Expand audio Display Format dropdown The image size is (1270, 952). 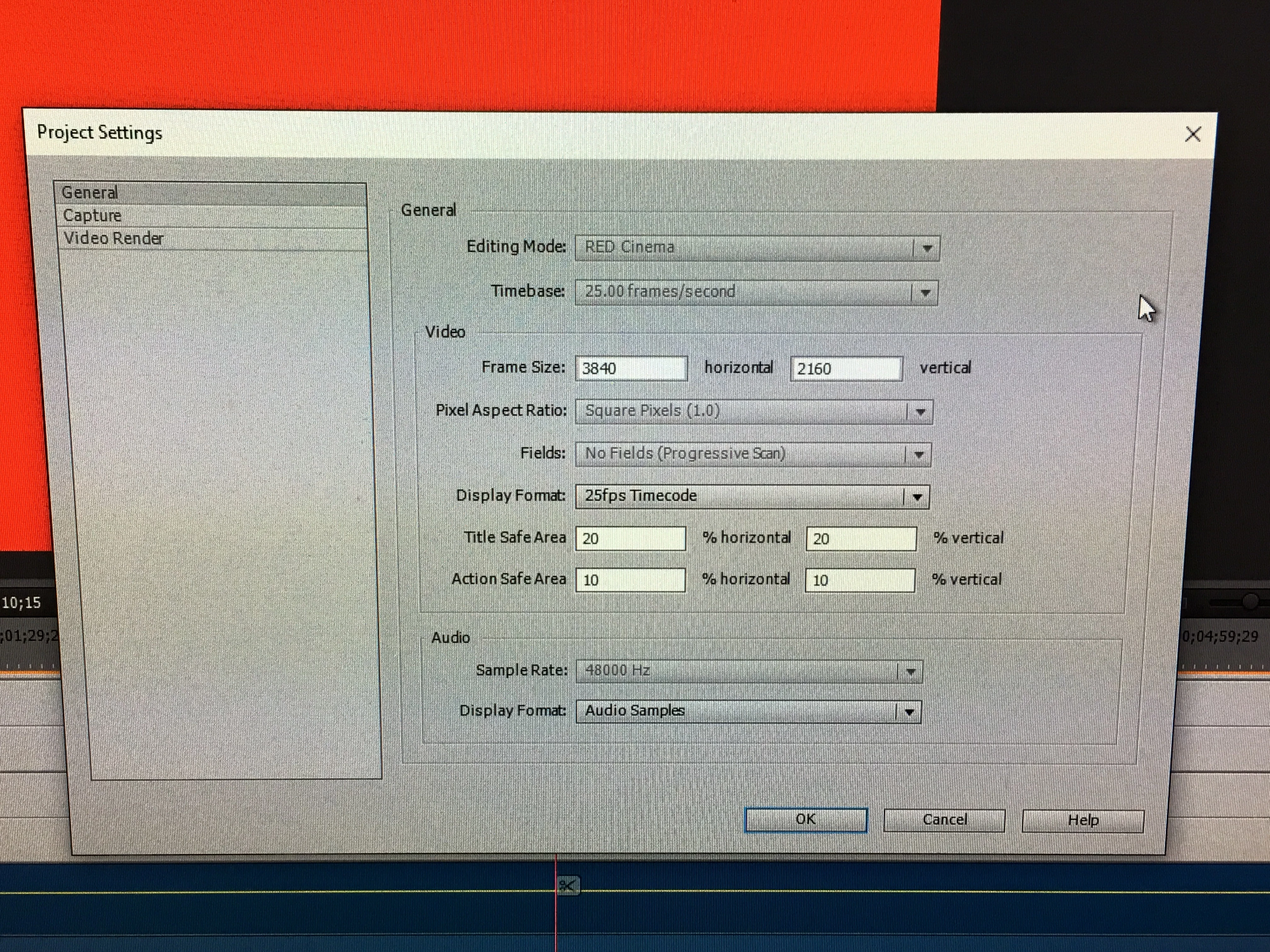coord(909,712)
